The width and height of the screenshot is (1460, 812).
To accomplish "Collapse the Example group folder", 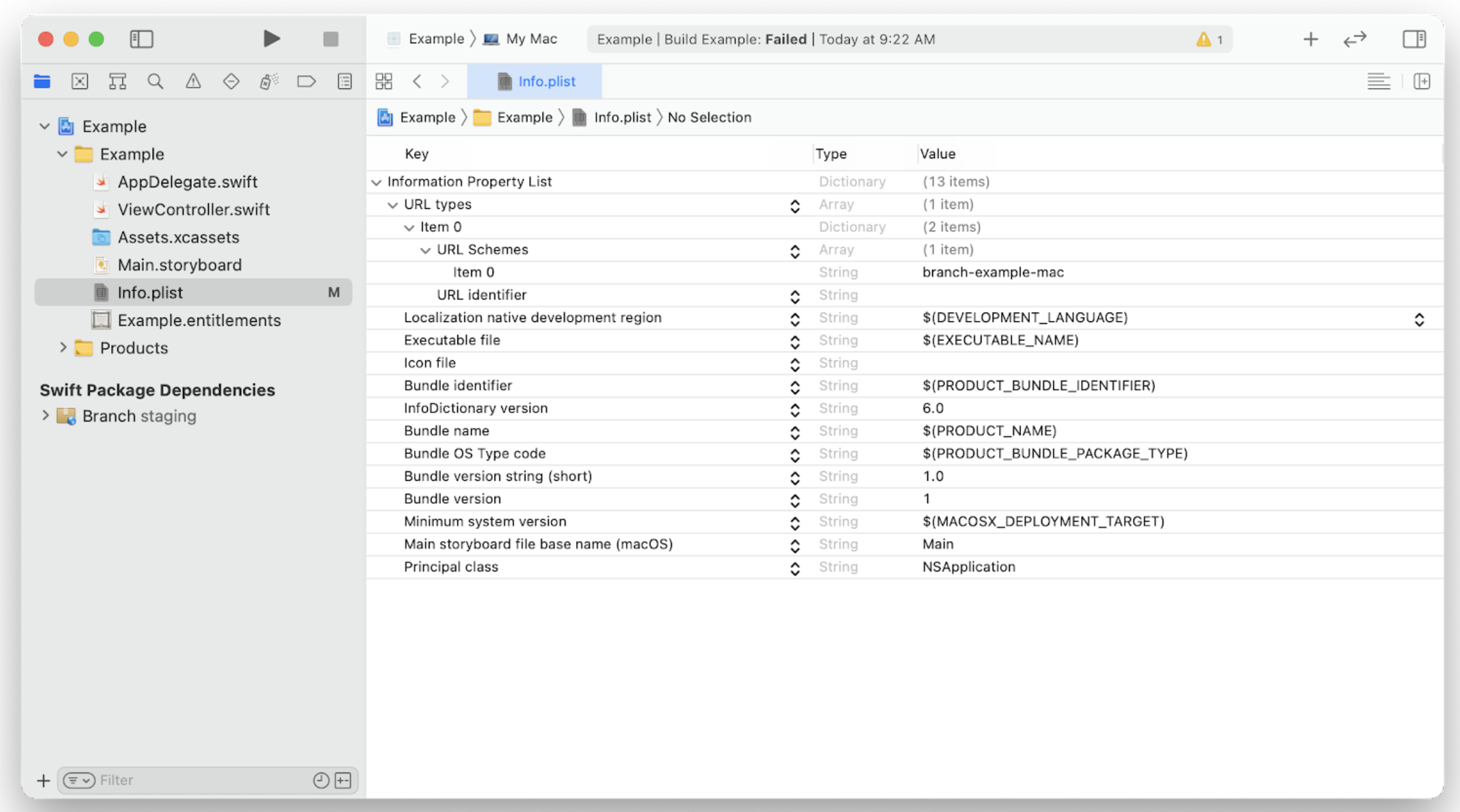I will pos(62,154).
